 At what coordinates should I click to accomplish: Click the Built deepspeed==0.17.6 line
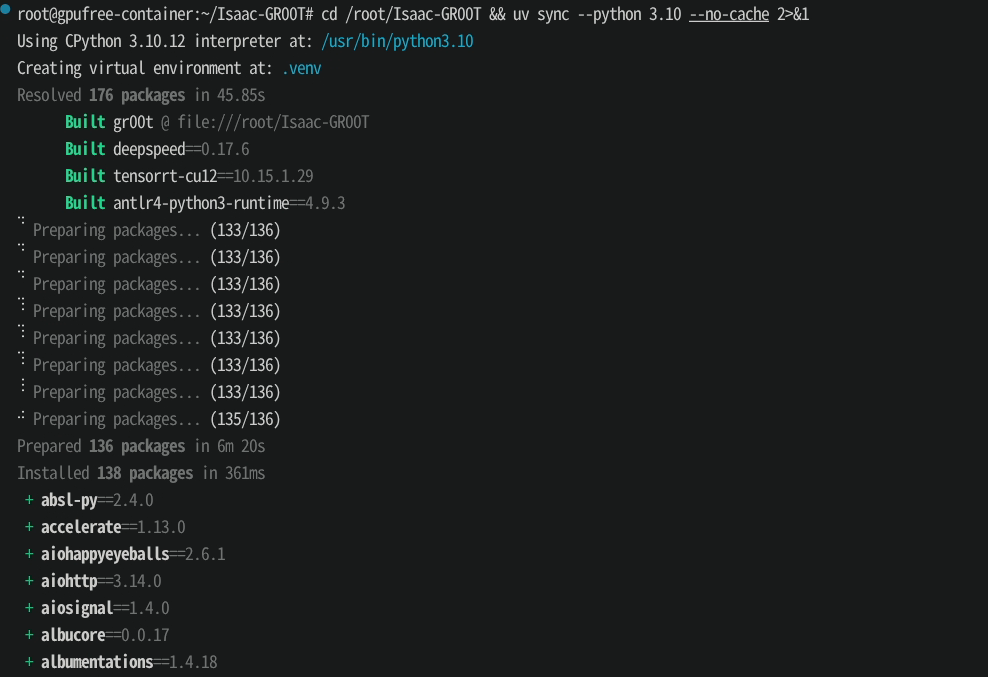pos(157,149)
